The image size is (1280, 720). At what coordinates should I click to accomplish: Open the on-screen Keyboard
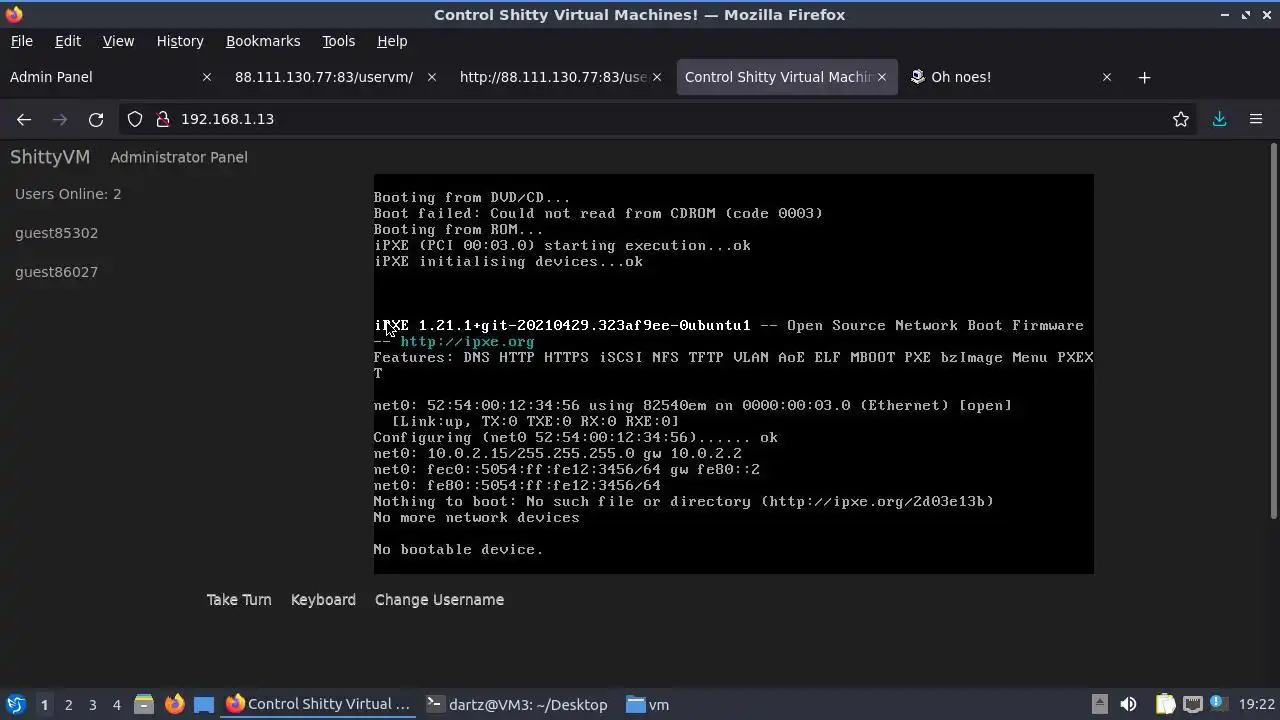pos(323,600)
